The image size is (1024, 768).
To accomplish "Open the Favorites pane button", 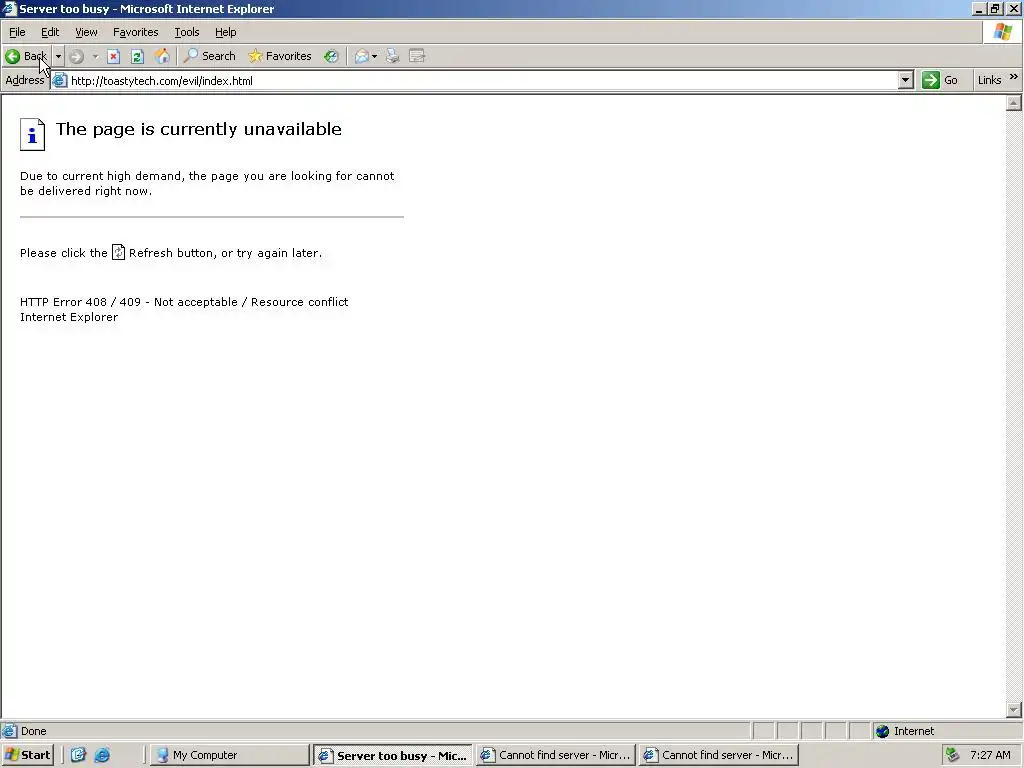I will (280, 56).
